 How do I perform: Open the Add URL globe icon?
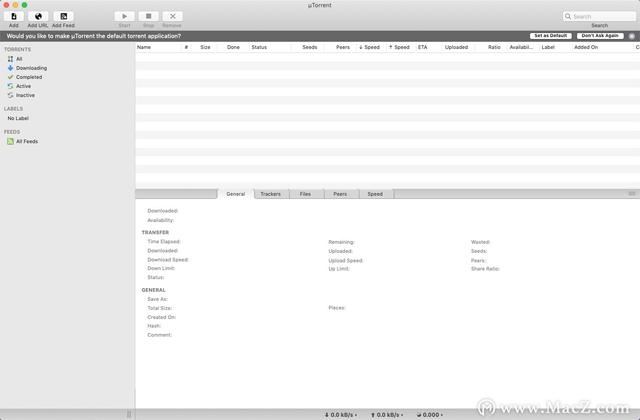(x=38, y=16)
